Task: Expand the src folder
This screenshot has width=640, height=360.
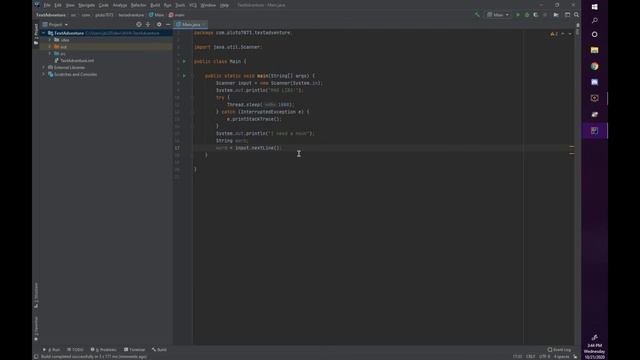Action: (50, 53)
